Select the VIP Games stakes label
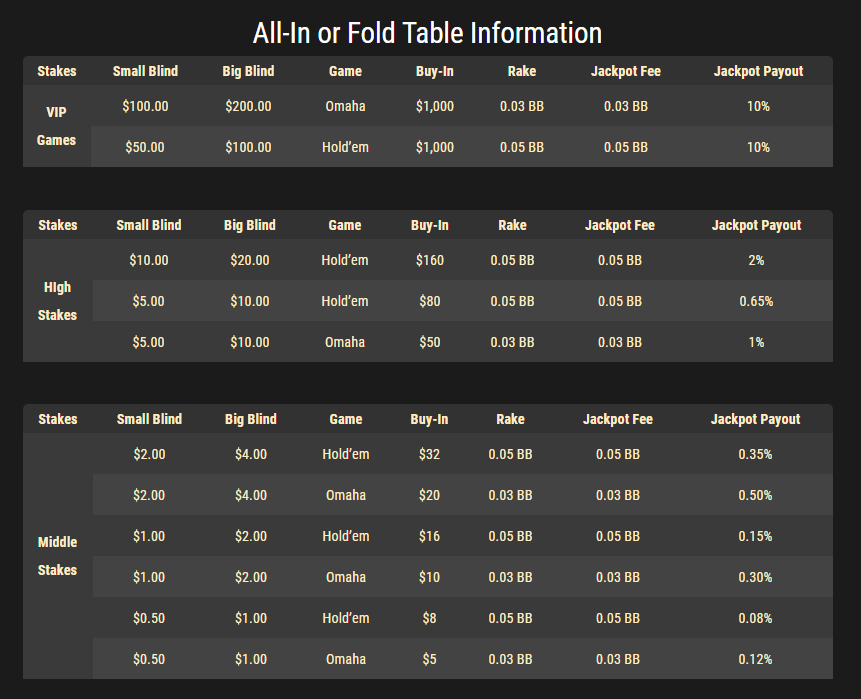Viewport: 861px width, 699px height. click(57, 126)
